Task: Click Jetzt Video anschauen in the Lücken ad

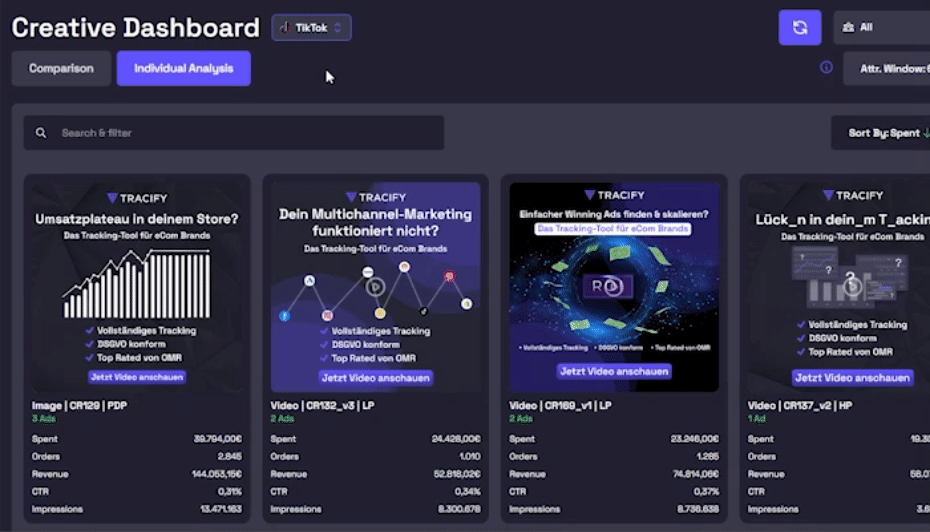Action: coord(852,378)
